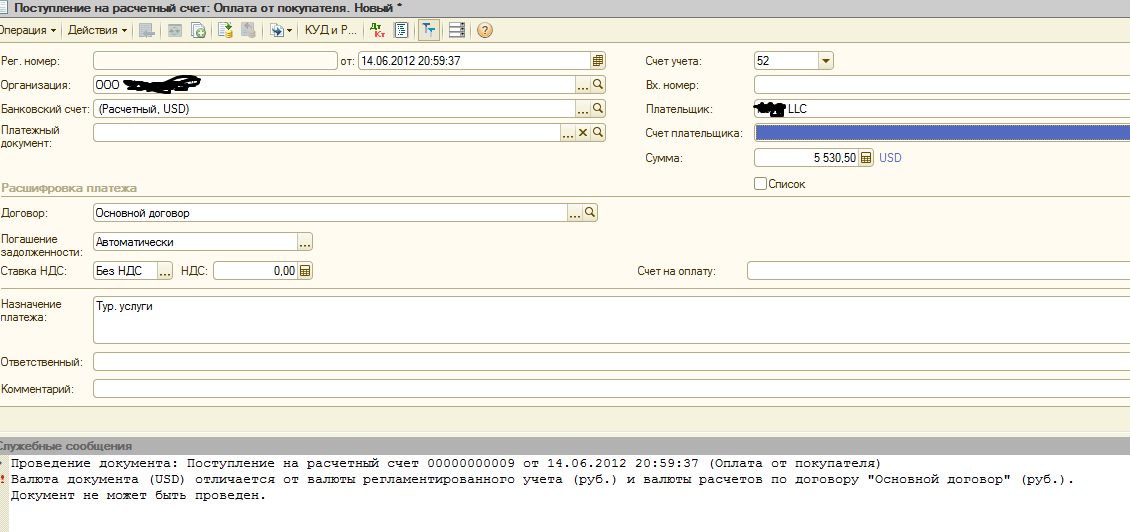Click the КУД и Р... button
This screenshot has width=1130, height=532.
pos(330,30)
